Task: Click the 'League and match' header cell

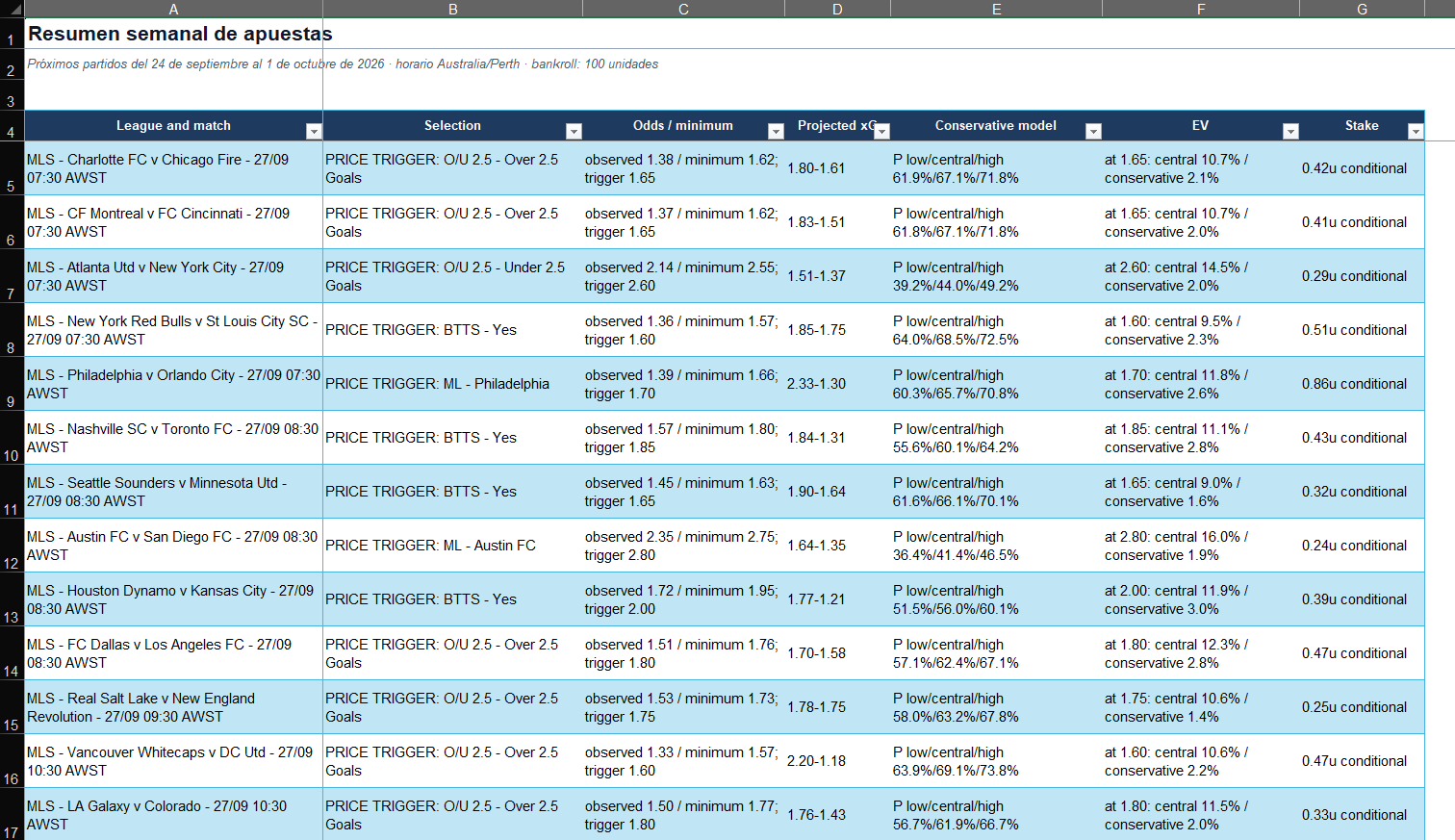Action: [x=174, y=126]
